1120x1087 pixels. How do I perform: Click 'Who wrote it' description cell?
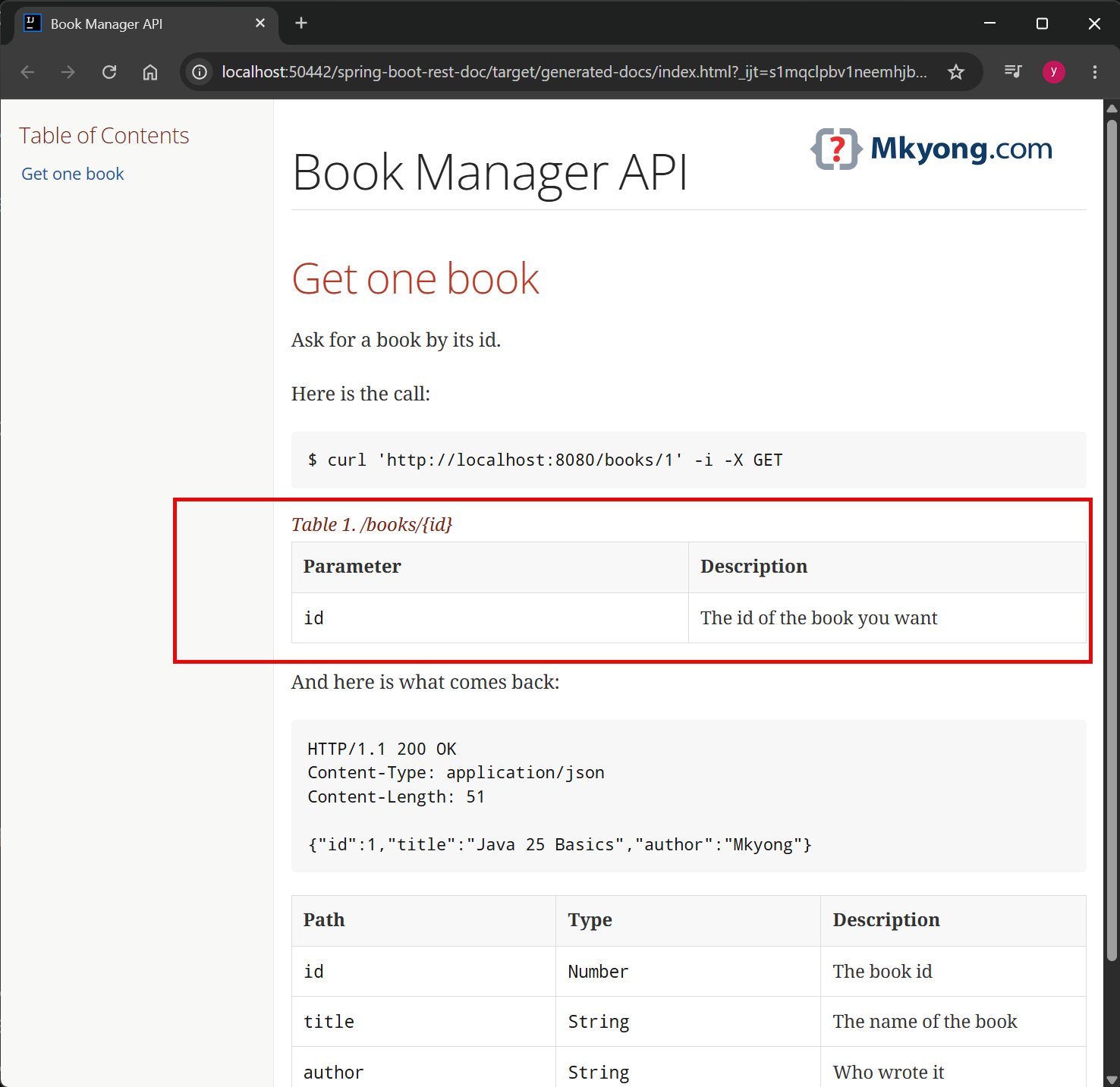953,1067
